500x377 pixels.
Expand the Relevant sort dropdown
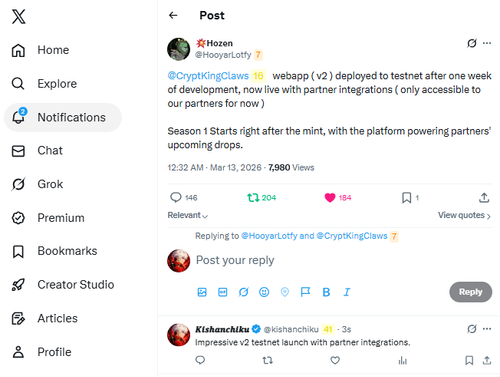tap(187, 215)
